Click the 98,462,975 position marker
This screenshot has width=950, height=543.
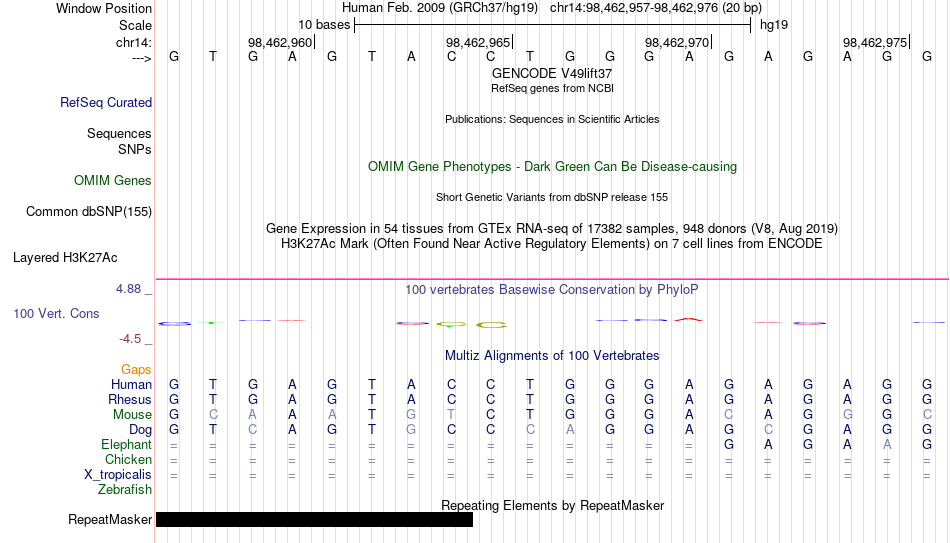coord(875,42)
